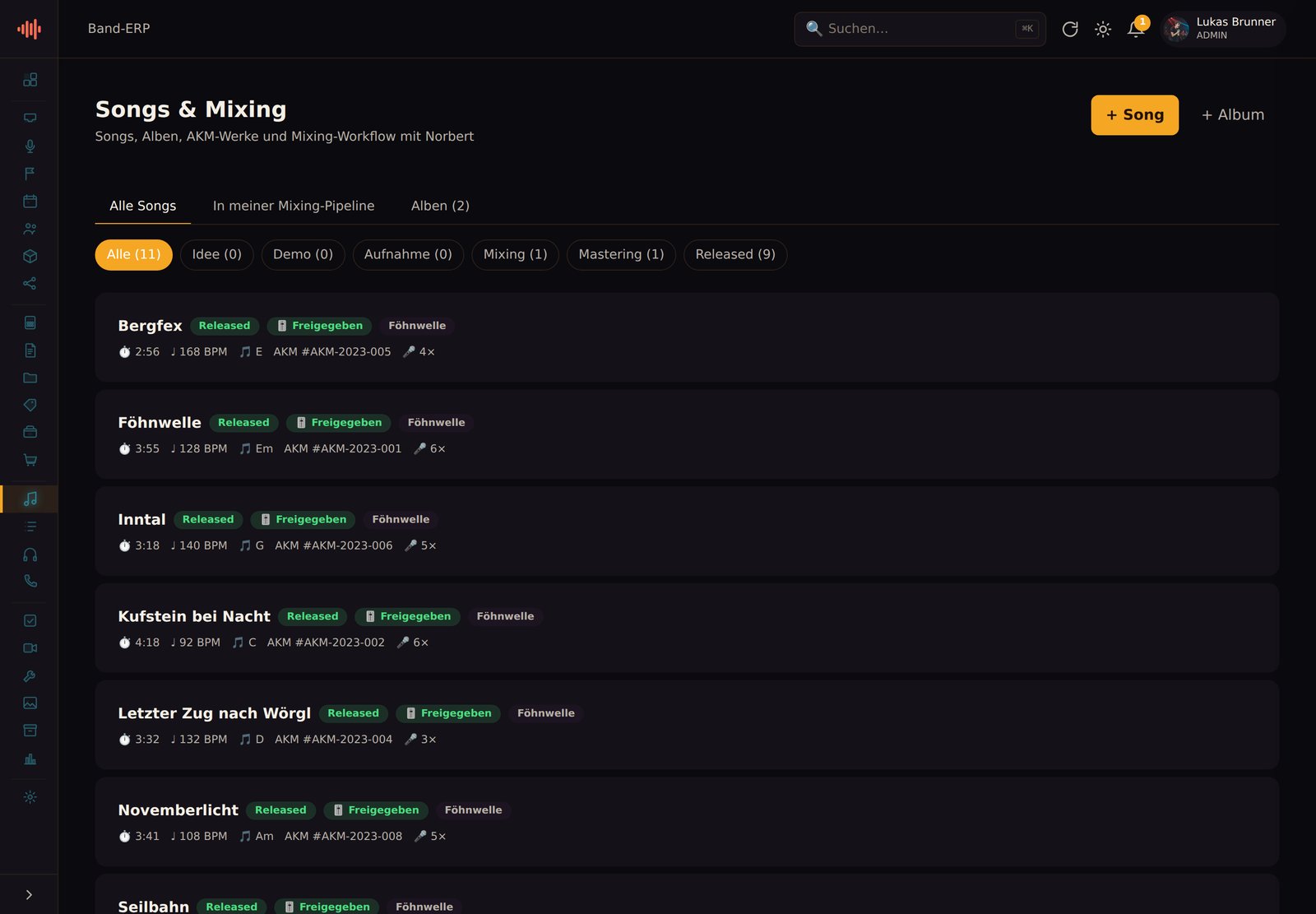Open the microphone icon in sidebar
Viewport: 1316px width, 914px height.
[x=30, y=146]
